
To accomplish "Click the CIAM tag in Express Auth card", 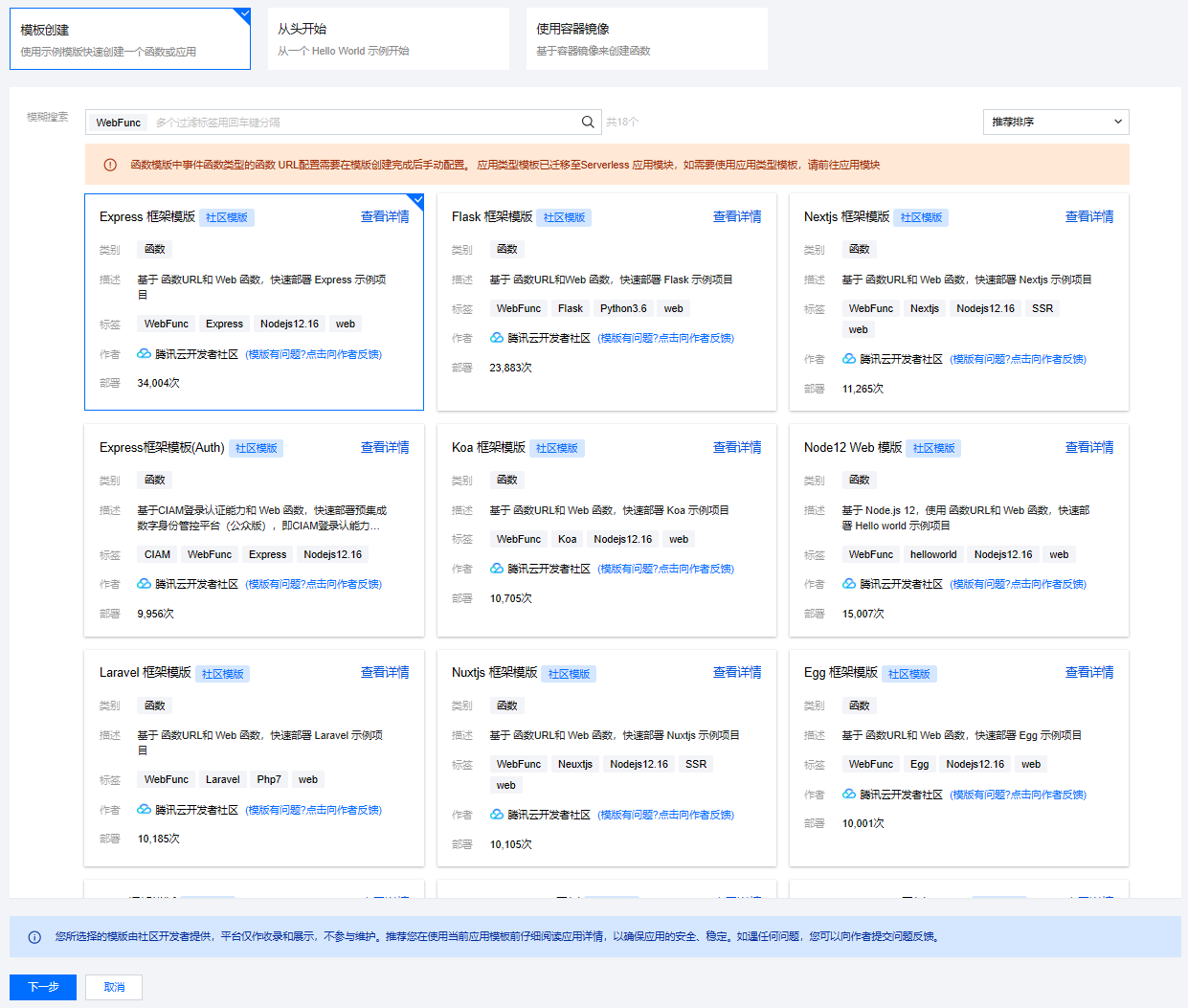I will [157, 554].
